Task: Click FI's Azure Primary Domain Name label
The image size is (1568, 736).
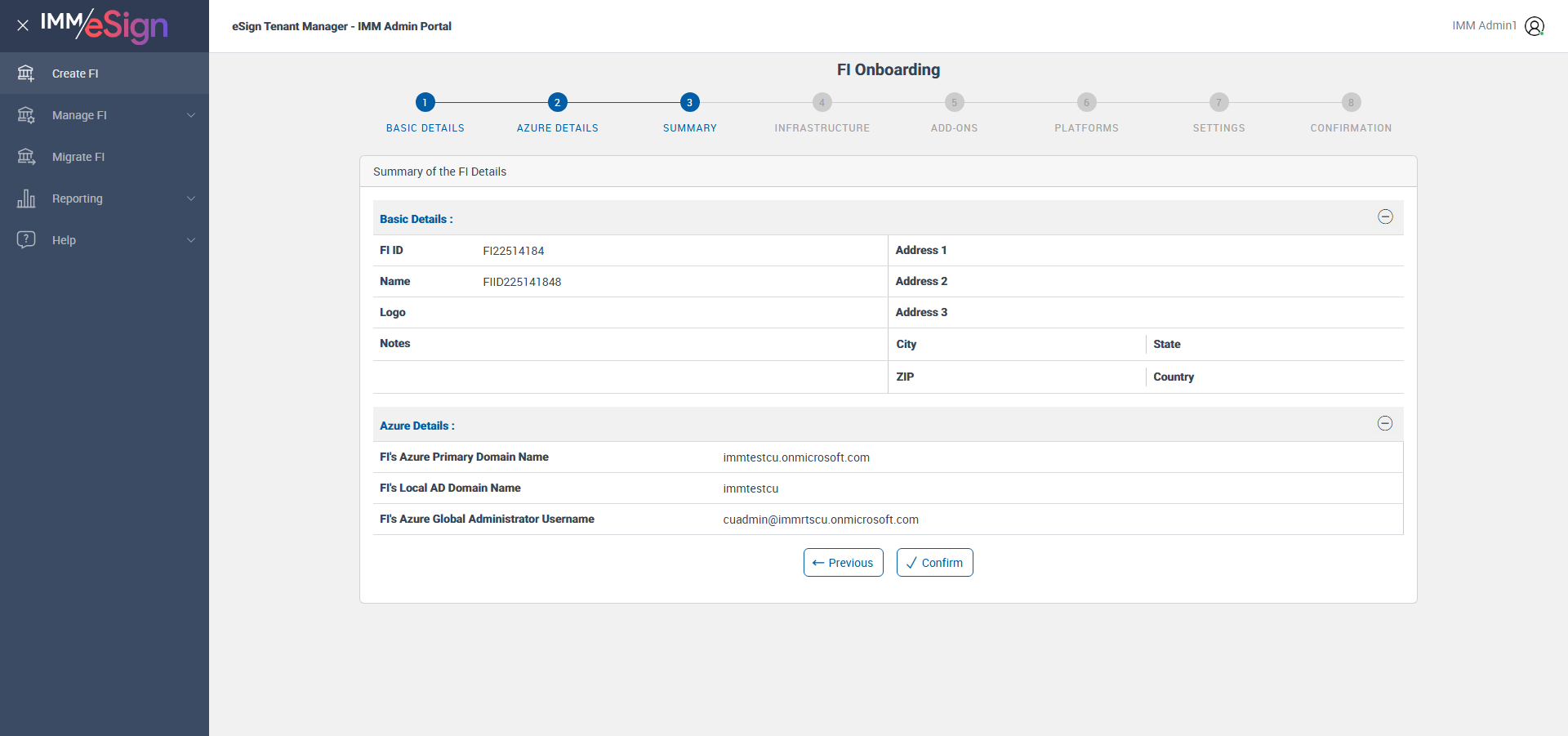Action: pos(464,457)
